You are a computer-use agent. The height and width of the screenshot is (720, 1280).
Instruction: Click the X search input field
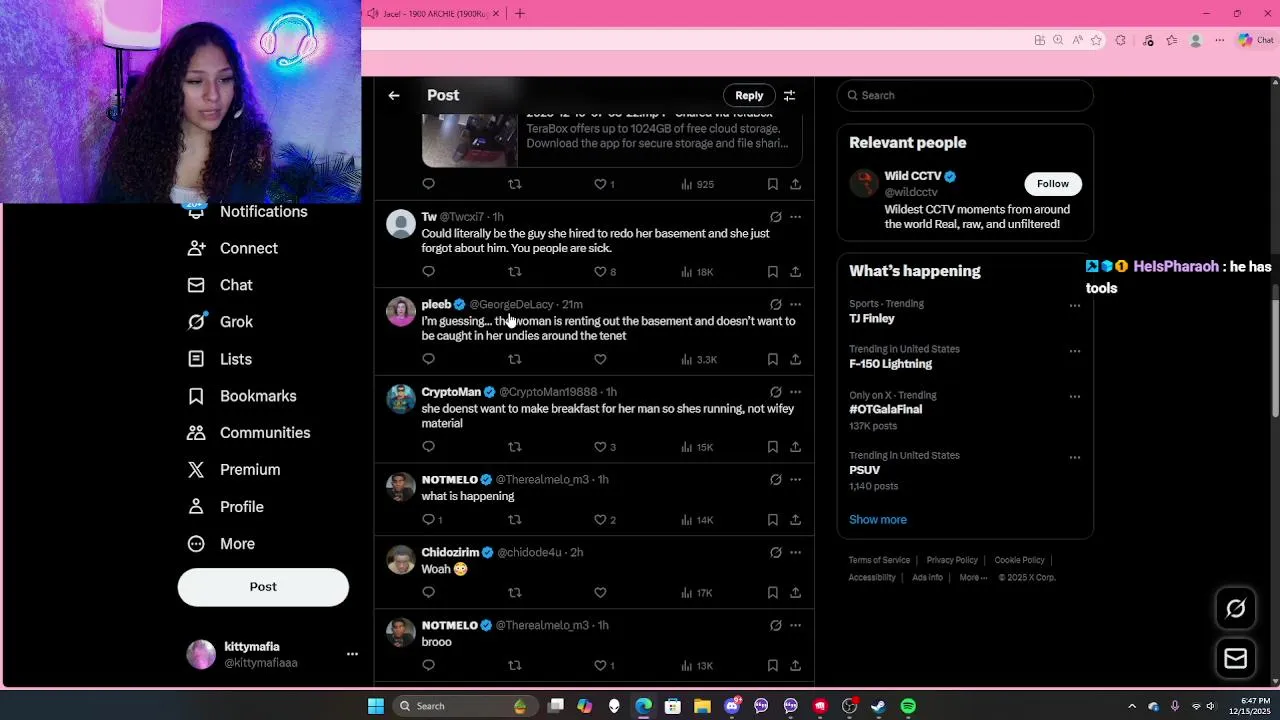965,96
